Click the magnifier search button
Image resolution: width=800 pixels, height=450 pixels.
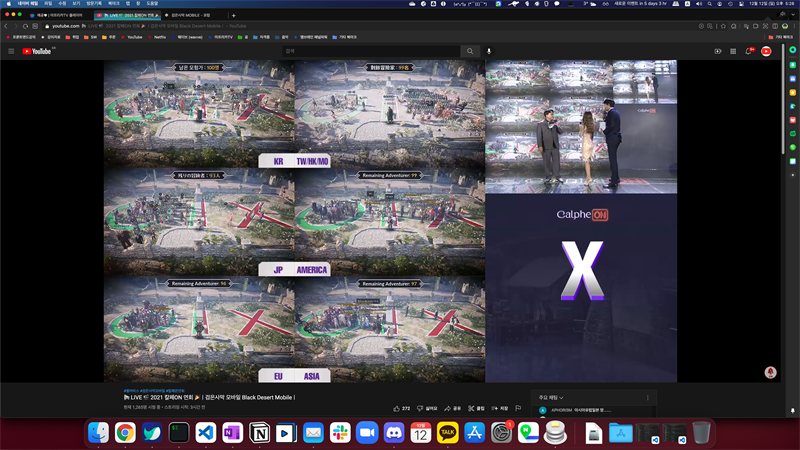tap(470, 51)
